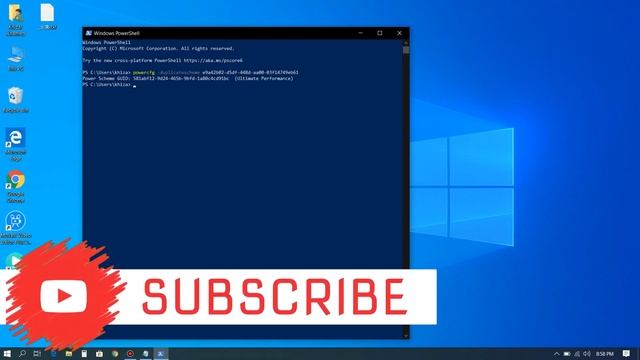Open Microsoft Store from the taskbar

(99, 353)
